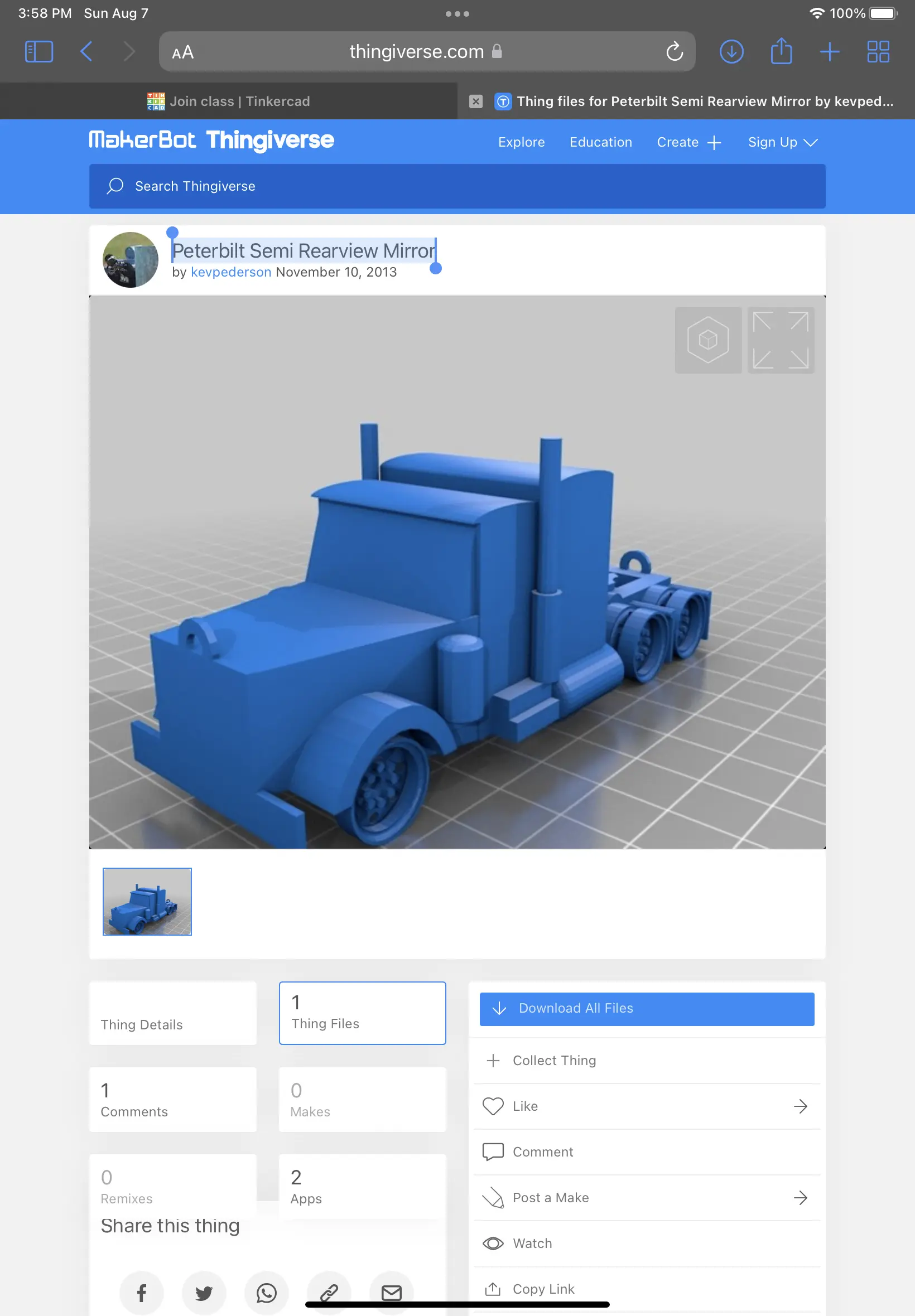Open the Thing Details tab

coord(172,1013)
